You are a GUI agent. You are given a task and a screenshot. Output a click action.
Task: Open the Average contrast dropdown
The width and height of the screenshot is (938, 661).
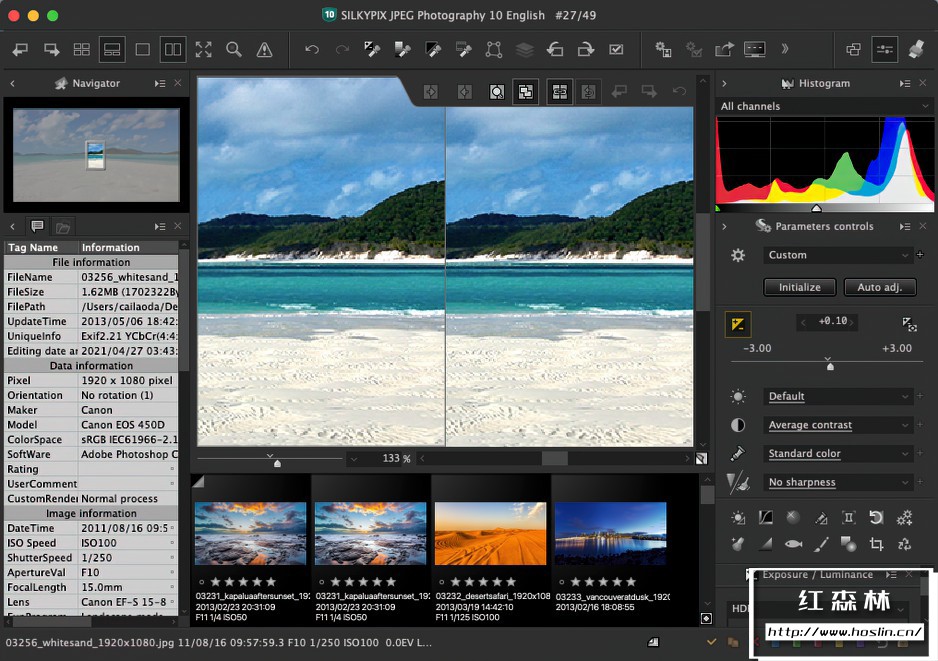coord(838,425)
